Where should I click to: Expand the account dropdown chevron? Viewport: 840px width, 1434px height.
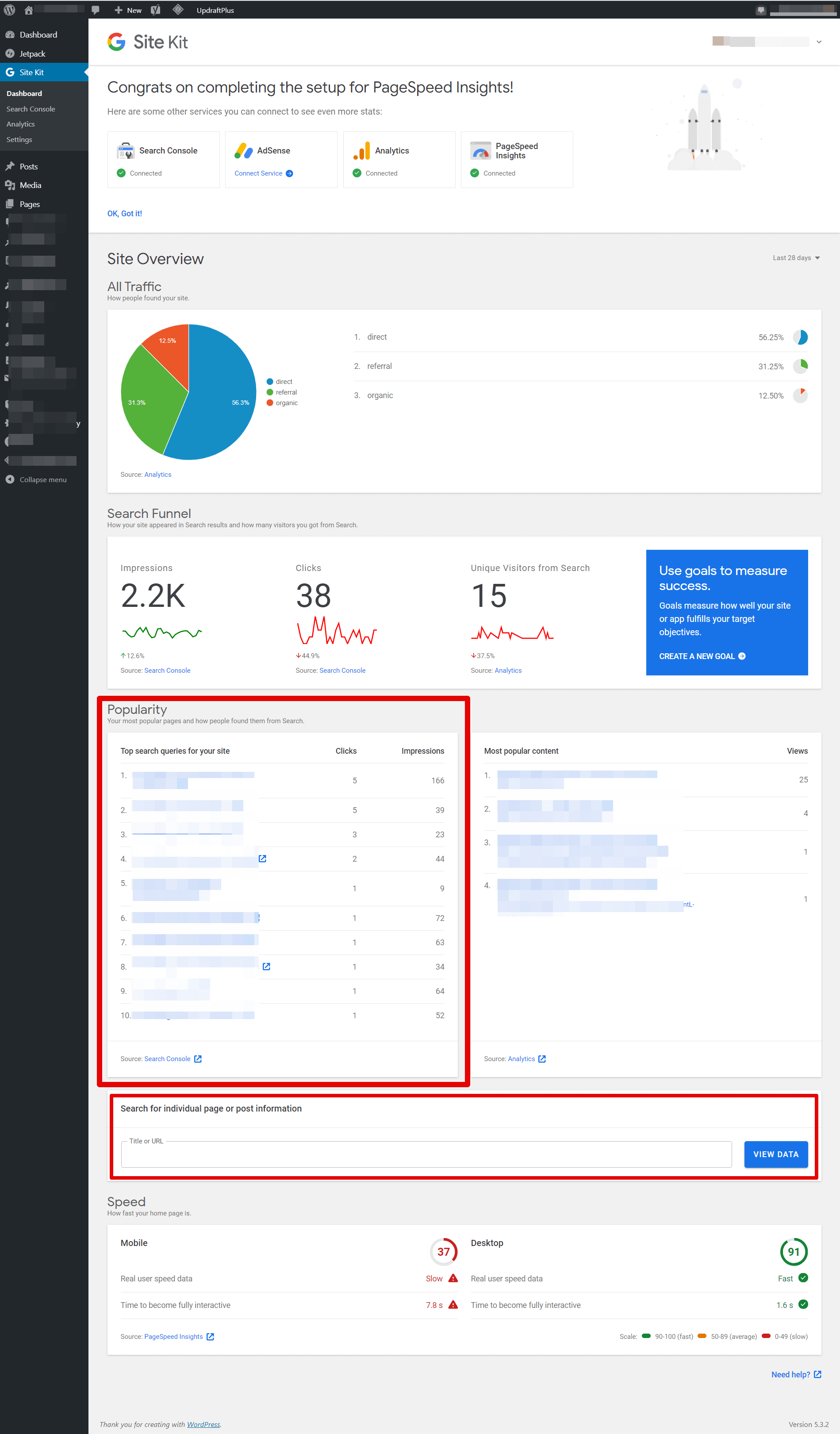pyautogui.click(x=819, y=42)
